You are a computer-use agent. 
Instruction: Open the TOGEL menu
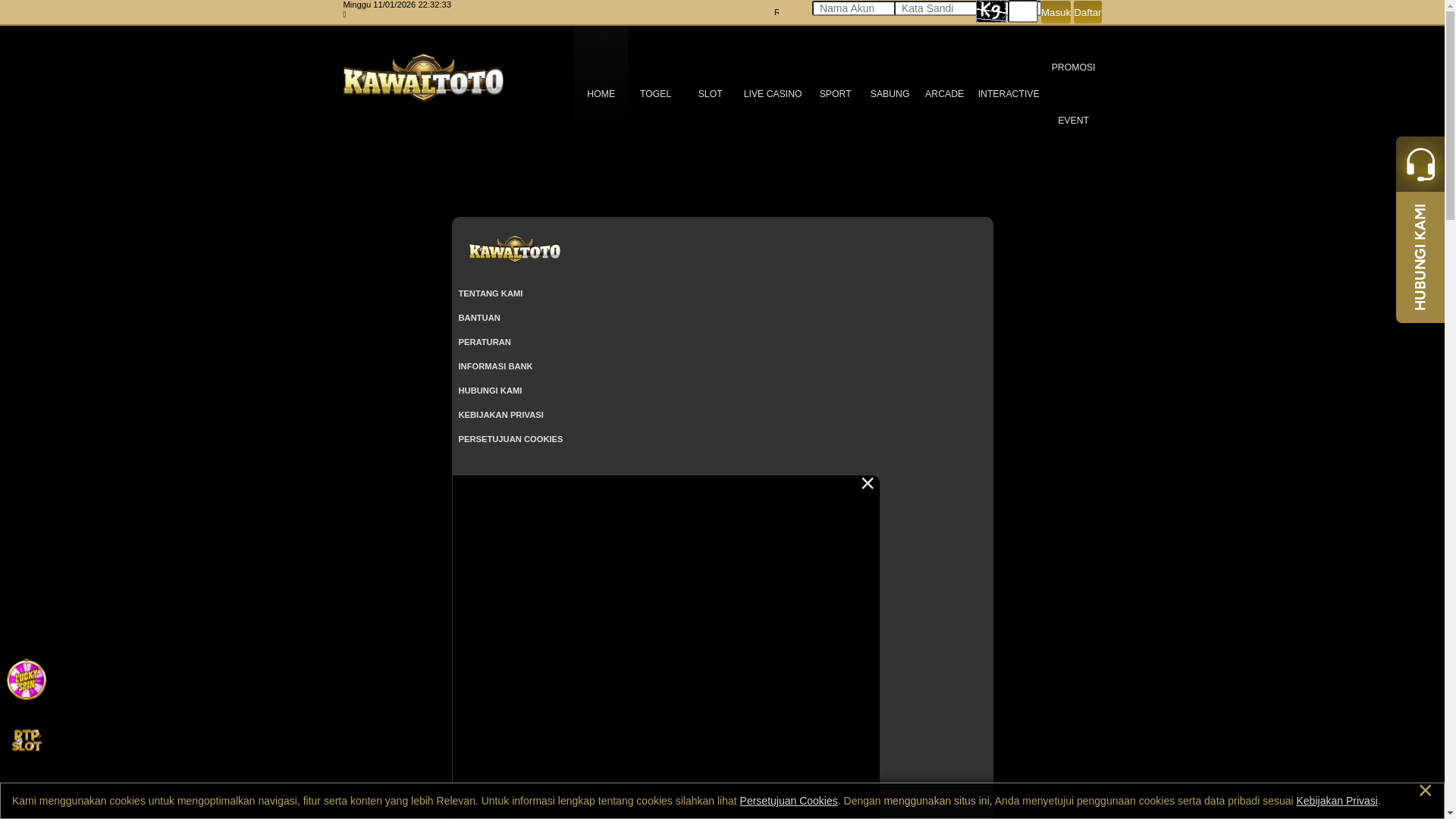point(655,94)
